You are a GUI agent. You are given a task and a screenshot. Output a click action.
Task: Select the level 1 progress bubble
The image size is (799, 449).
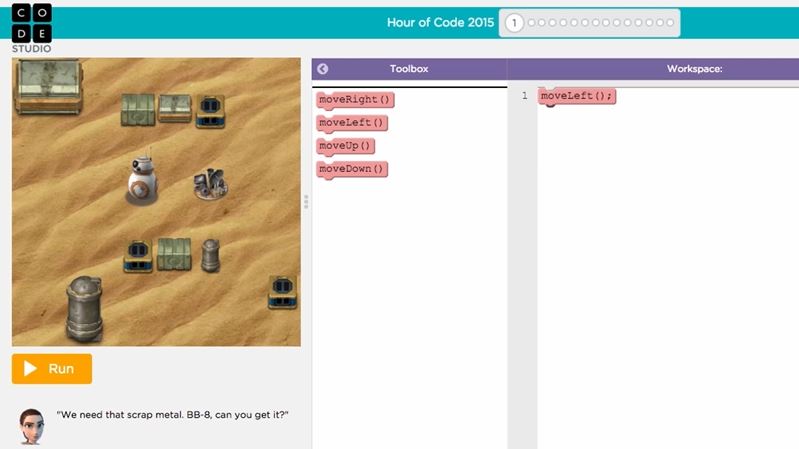click(x=514, y=23)
